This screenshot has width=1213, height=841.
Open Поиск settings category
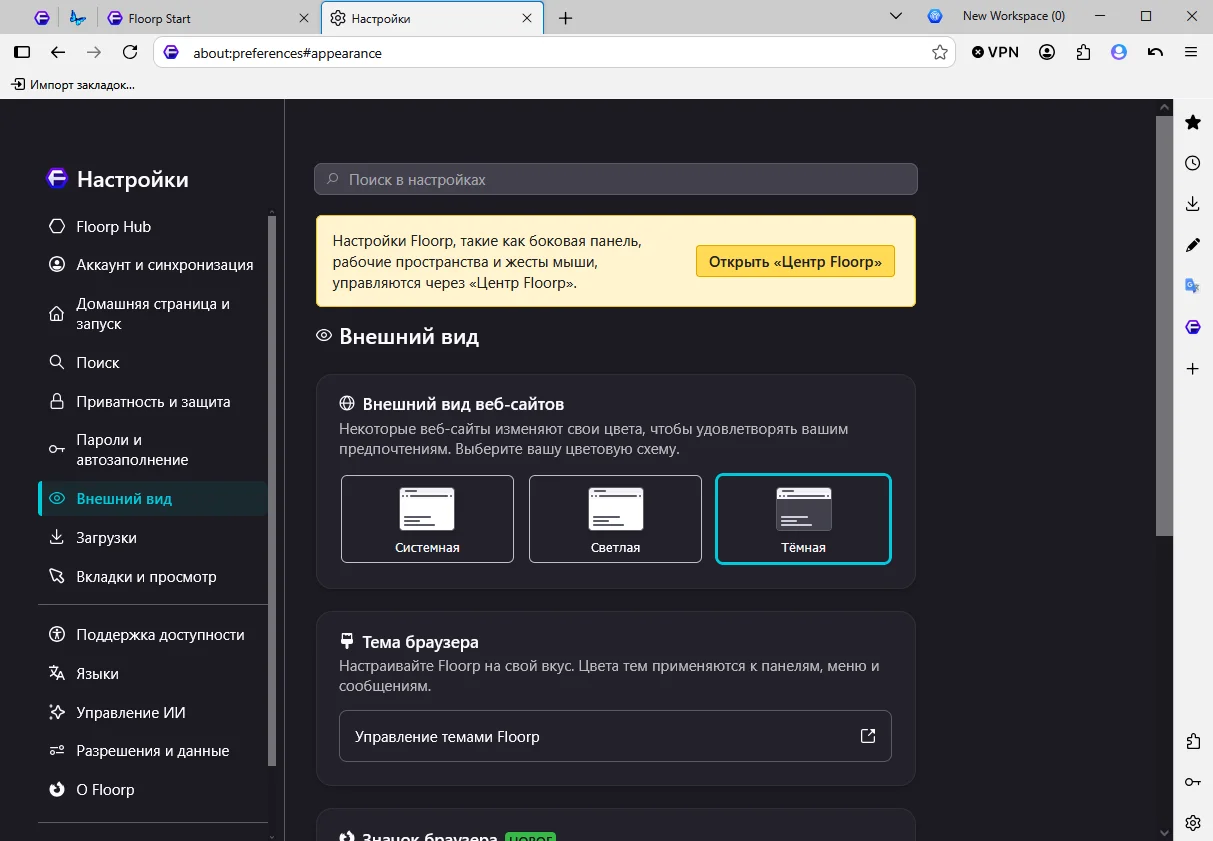[152, 363]
